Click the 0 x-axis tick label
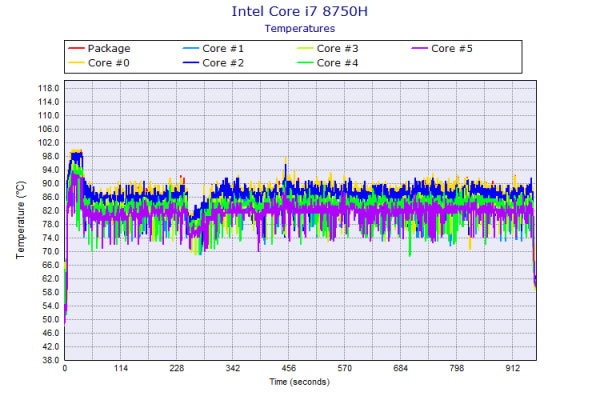This screenshot has width=600, height=400. tap(65, 368)
